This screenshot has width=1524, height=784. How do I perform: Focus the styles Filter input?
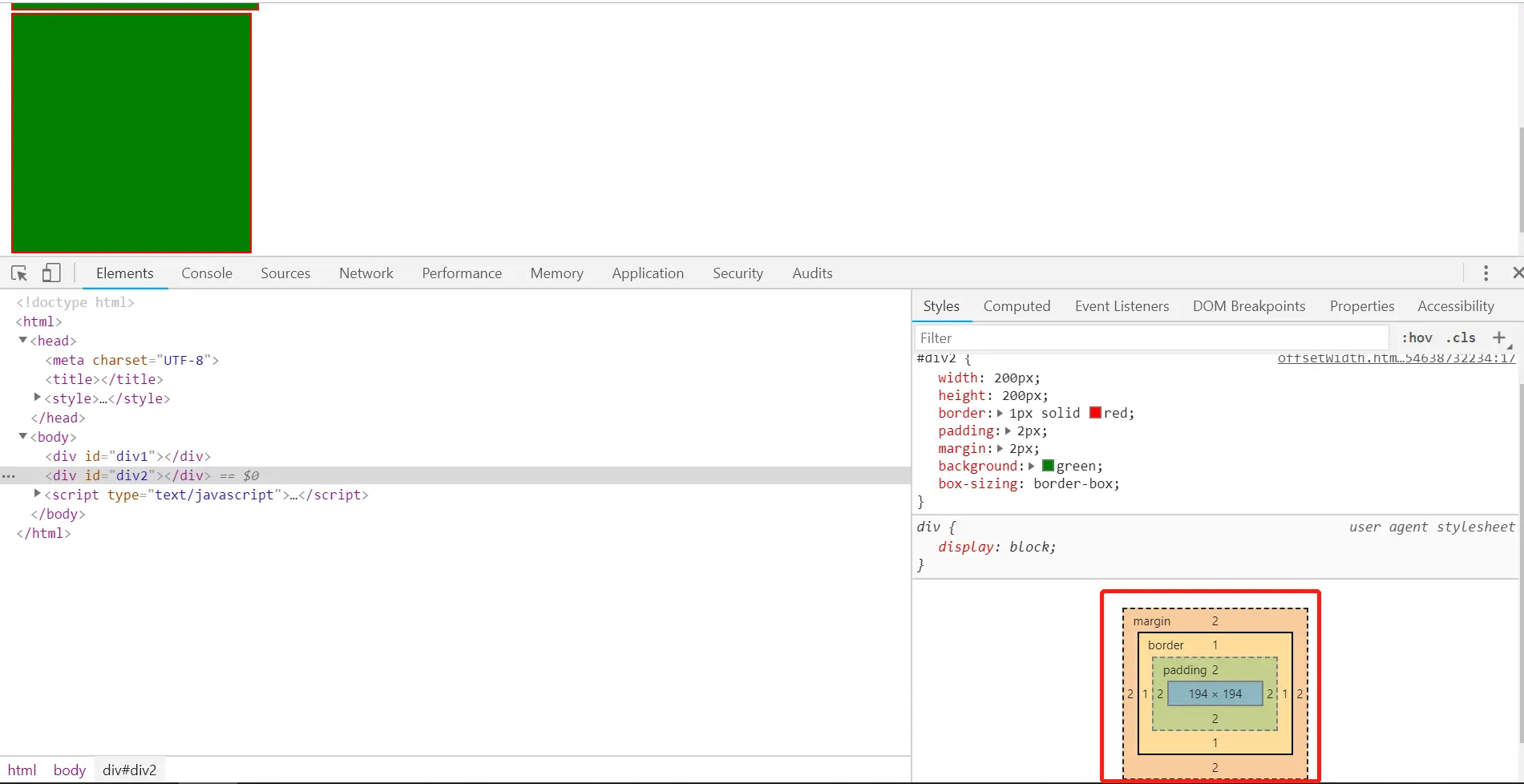tap(1151, 338)
